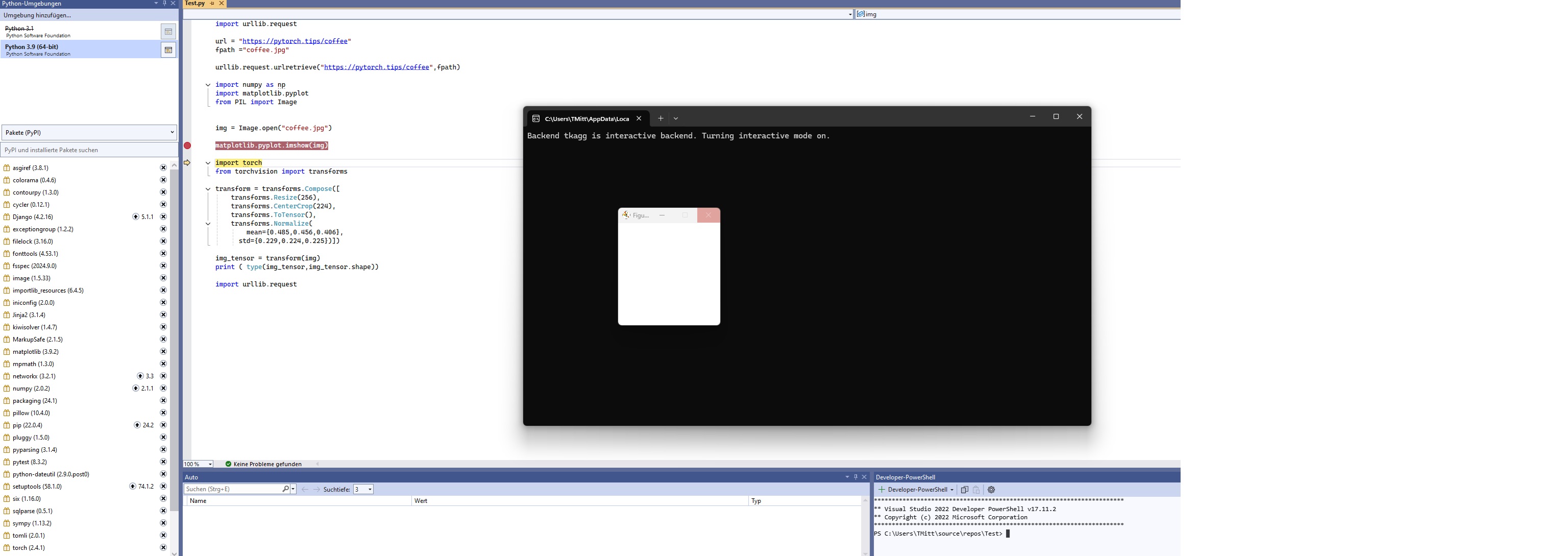Upgrade Django to version 5.1.1

coord(136,217)
